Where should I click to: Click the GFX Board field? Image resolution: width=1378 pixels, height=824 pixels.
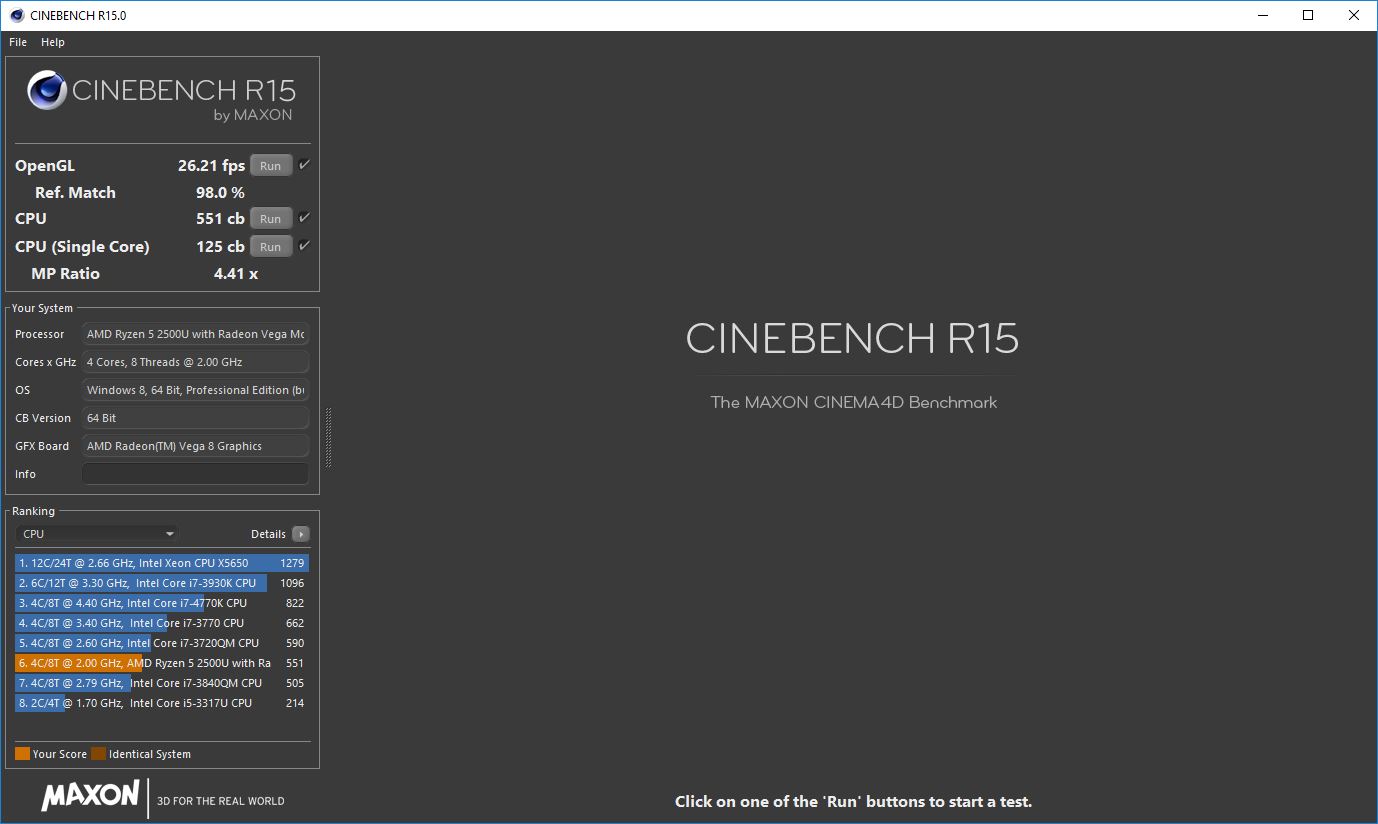(195, 446)
